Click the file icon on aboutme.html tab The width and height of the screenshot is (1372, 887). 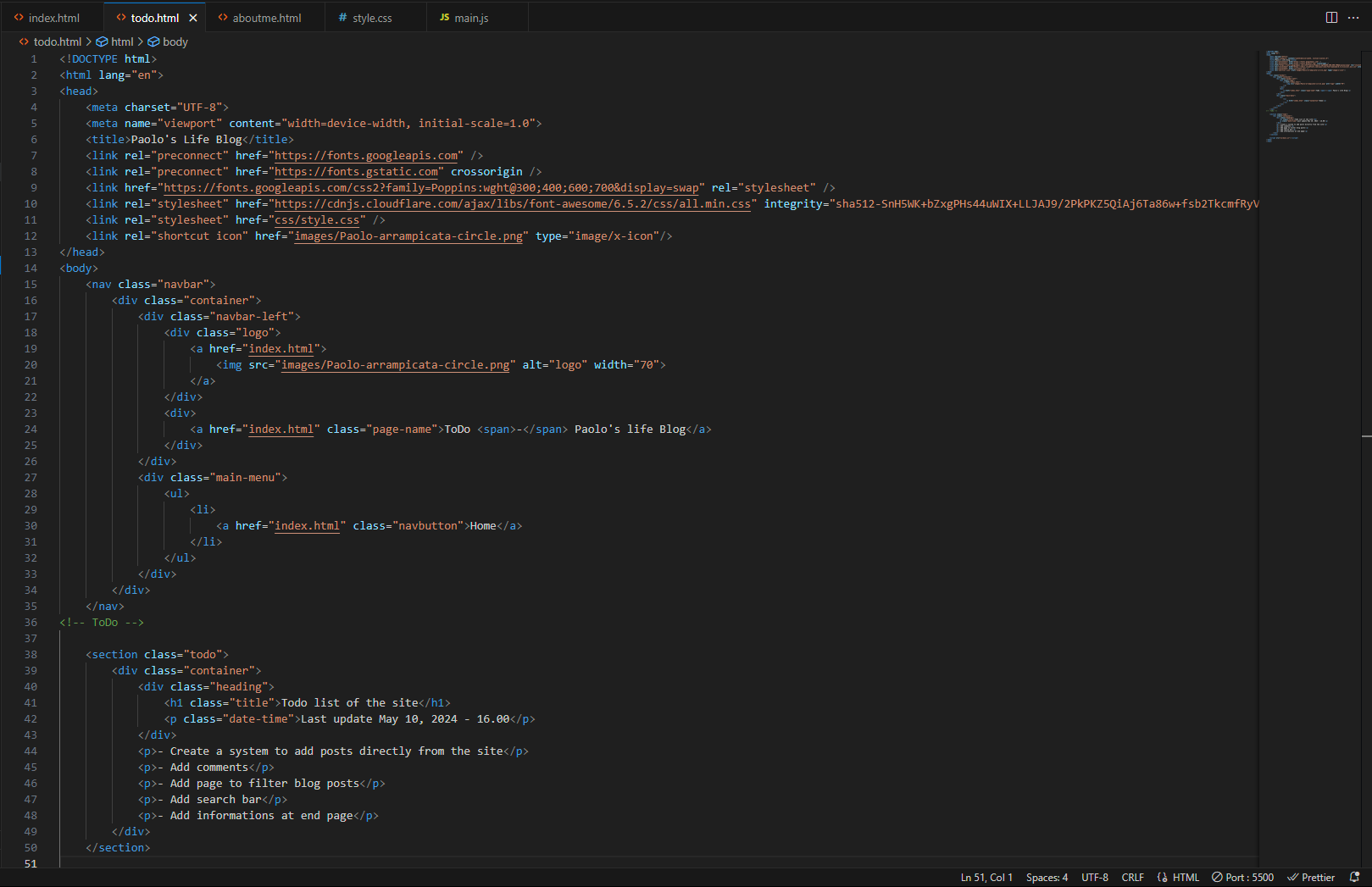(x=223, y=18)
